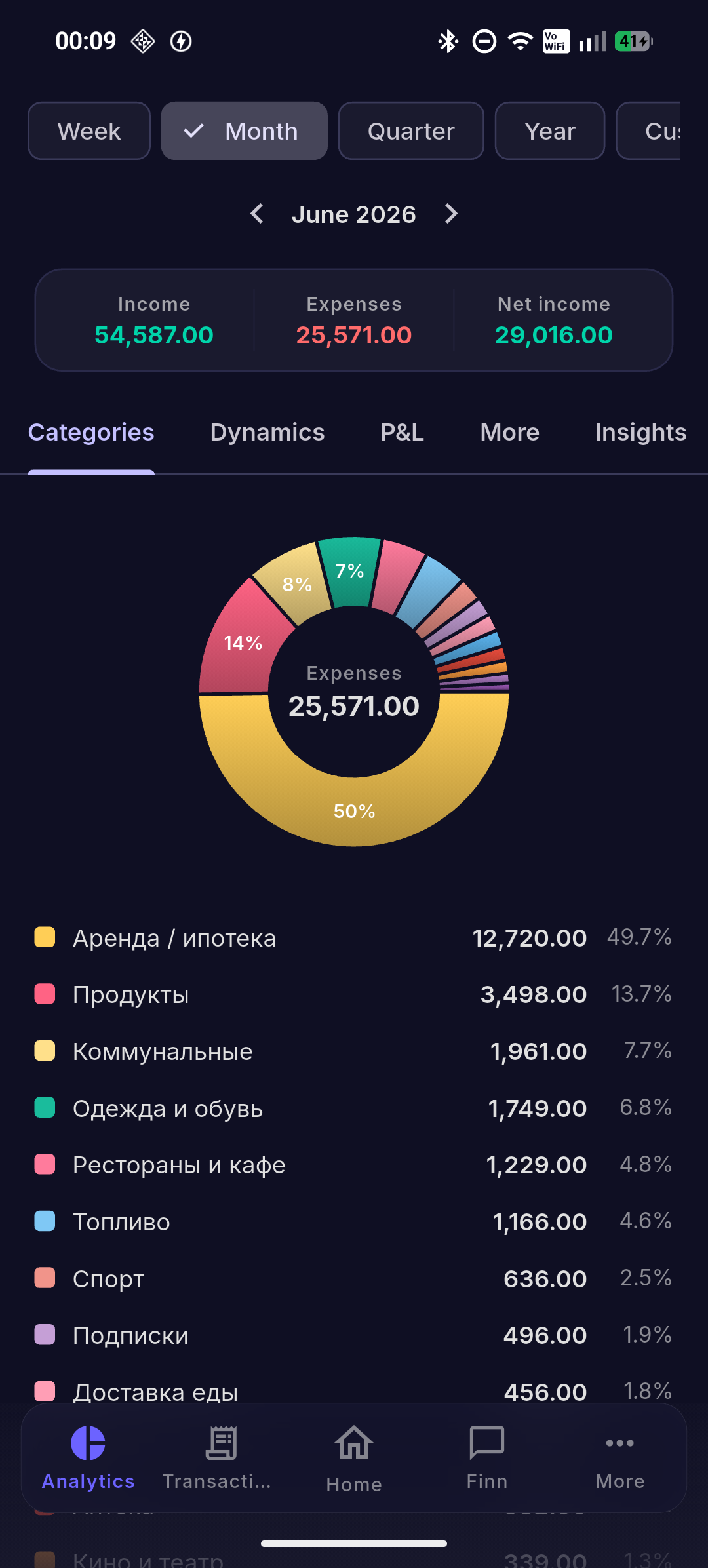The image size is (708, 1568).
Task: Select the Week period chip
Action: point(89,131)
